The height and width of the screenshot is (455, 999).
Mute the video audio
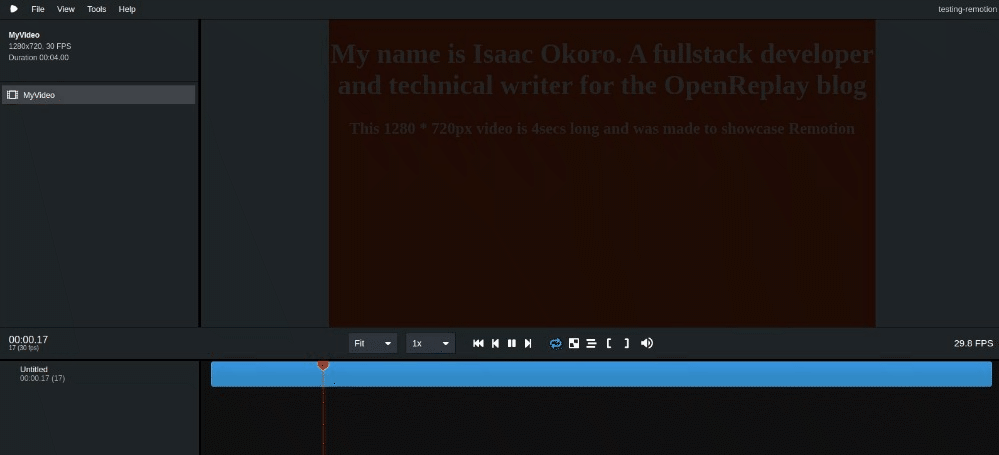coord(647,343)
